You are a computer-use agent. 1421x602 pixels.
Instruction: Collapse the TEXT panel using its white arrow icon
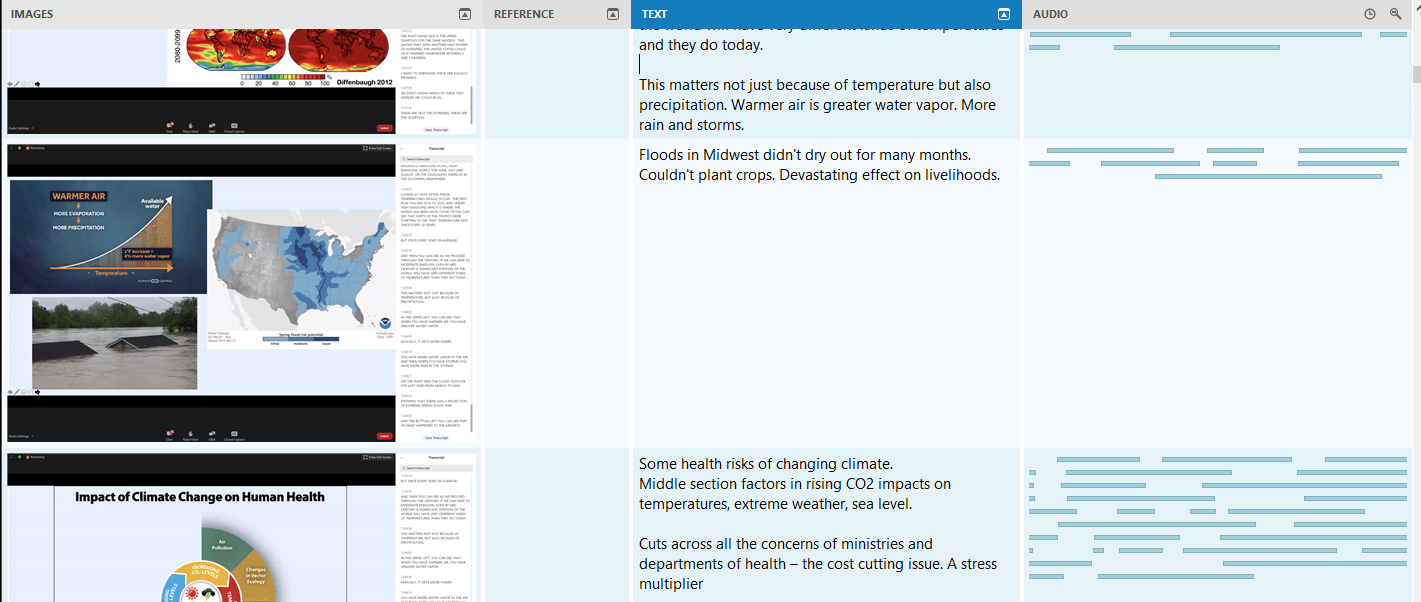point(1004,14)
